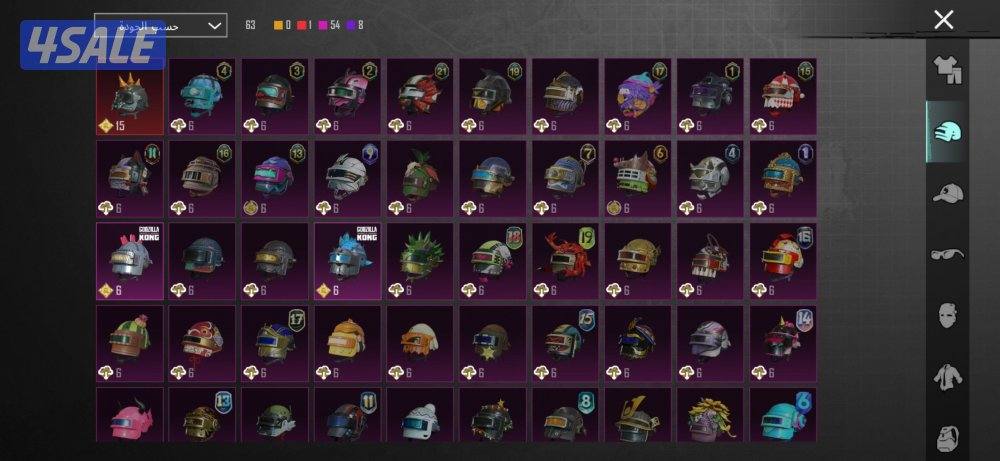Open the face mask category icon
Image resolution: width=1000 pixels, height=461 pixels.
click(947, 316)
